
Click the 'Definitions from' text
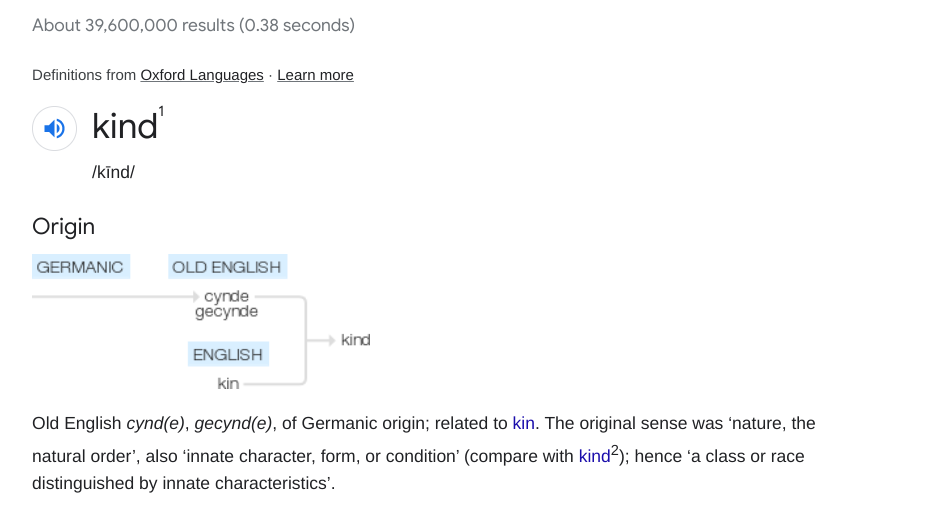click(84, 75)
